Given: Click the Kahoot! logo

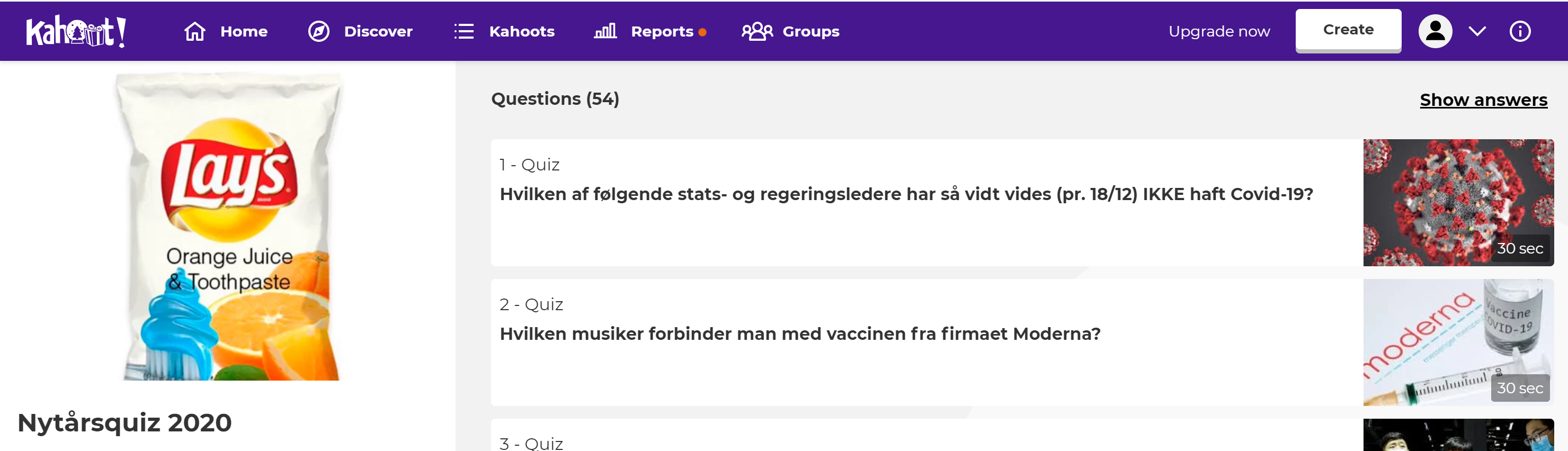Looking at the screenshot, I should point(76,32).
